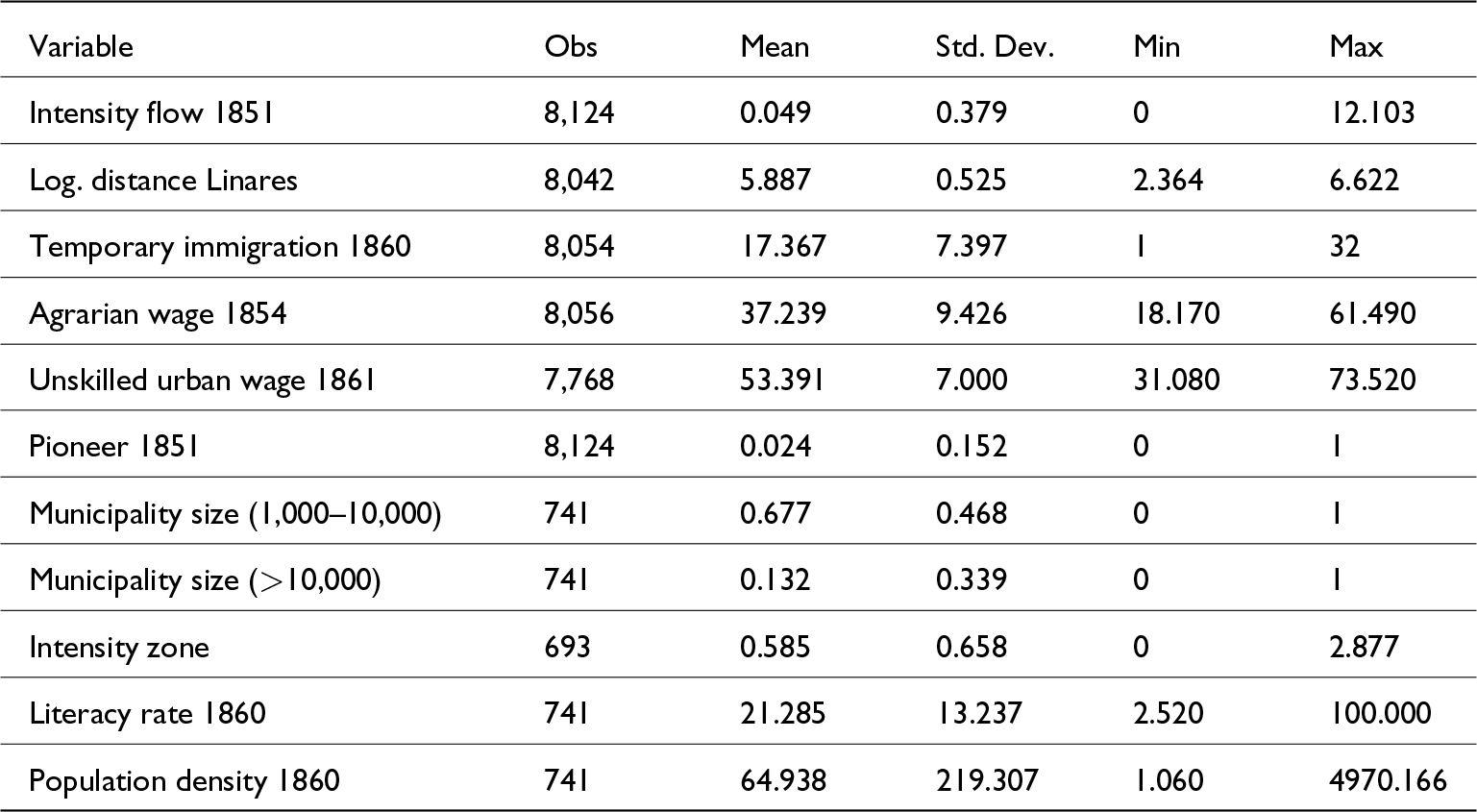Click the max value 4970.166
Viewport: 1477px width, 812px height.
point(1388,780)
